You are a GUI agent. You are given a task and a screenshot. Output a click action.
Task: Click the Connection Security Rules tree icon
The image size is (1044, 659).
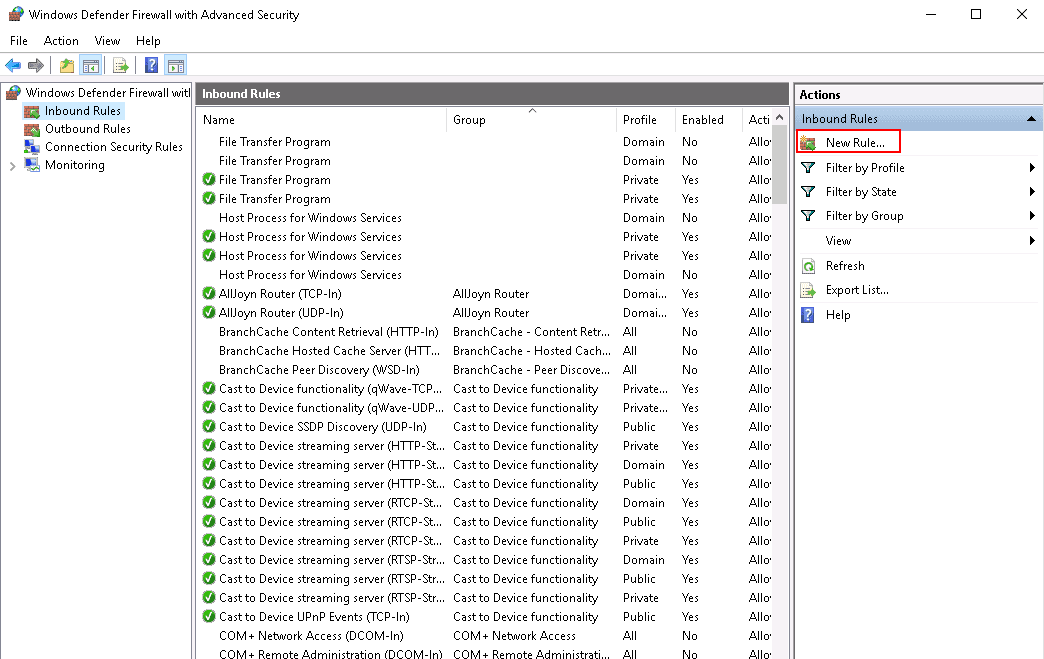(31, 147)
